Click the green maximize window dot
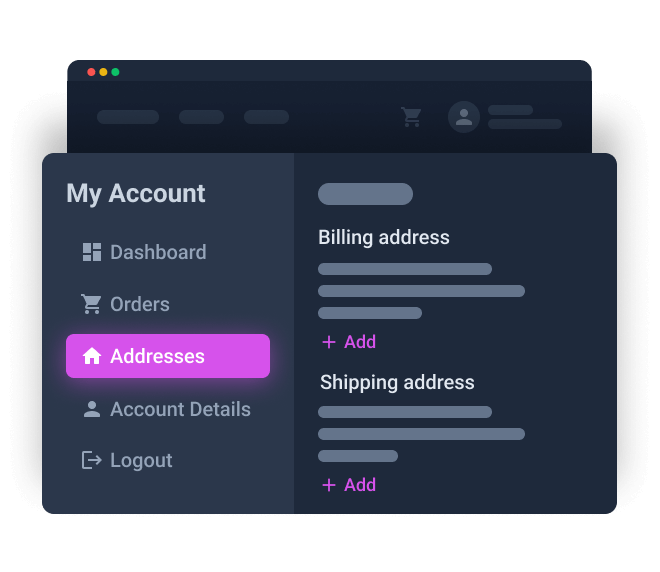Viewport: 660px width, 572px height. pyautogui.click(x=115, y=72)
